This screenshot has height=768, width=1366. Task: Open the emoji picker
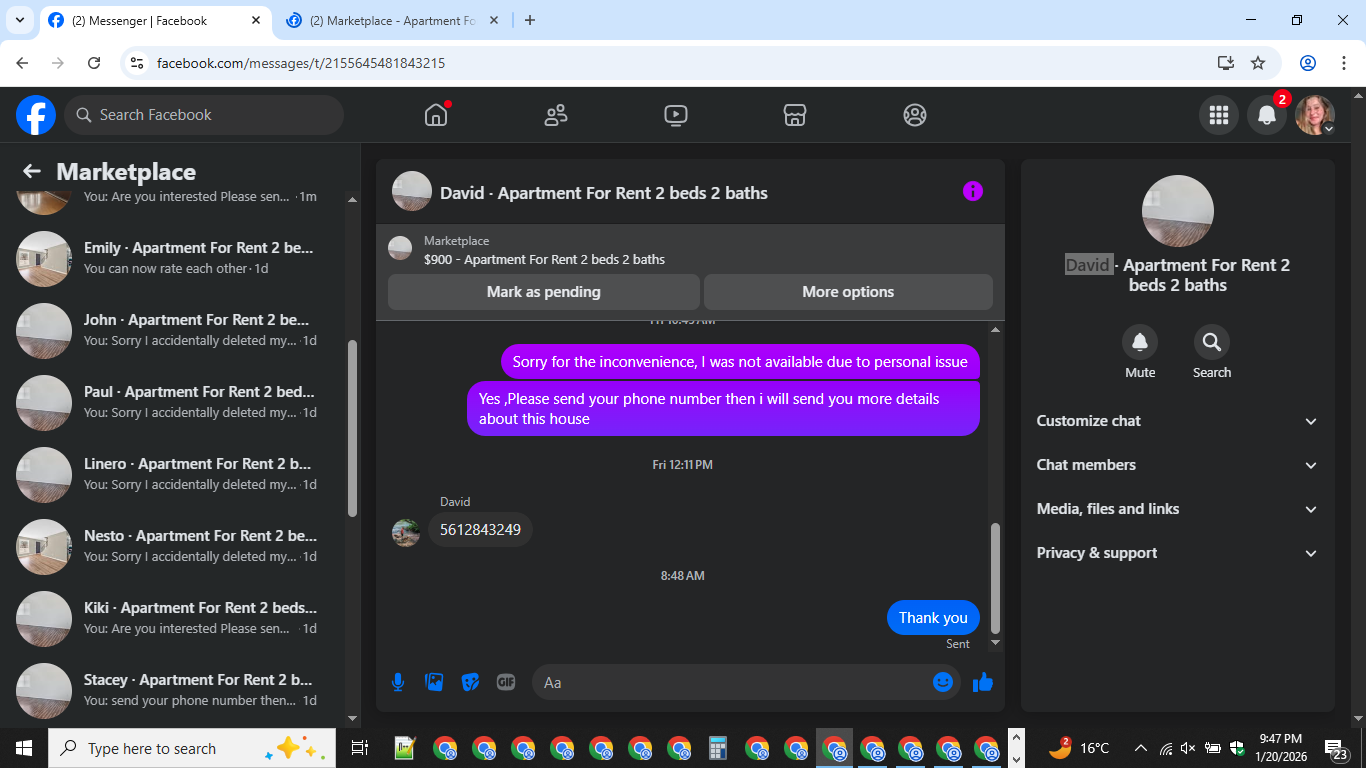click(x=943, y=682)
